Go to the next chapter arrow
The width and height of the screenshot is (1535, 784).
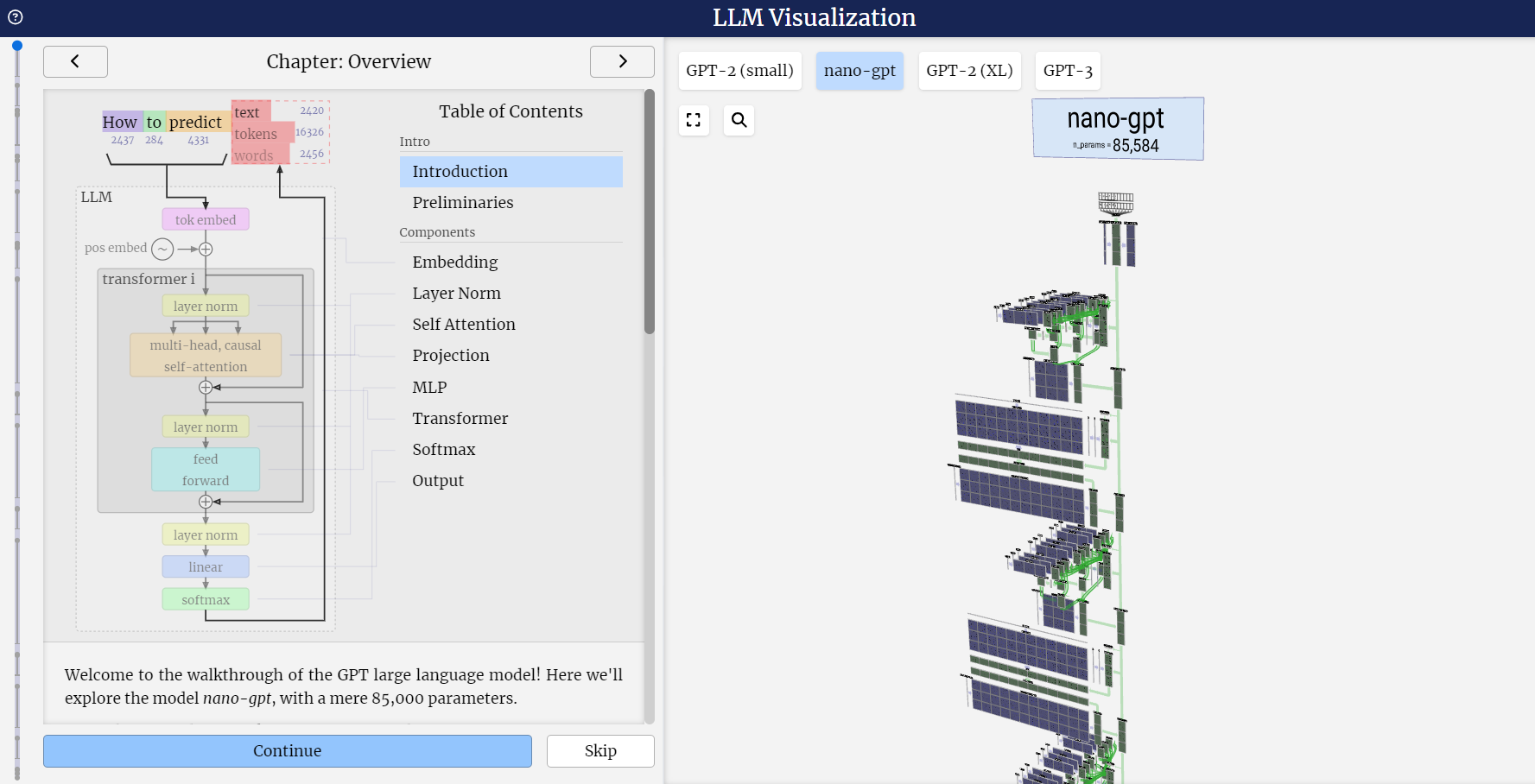(x=622, y=61)
